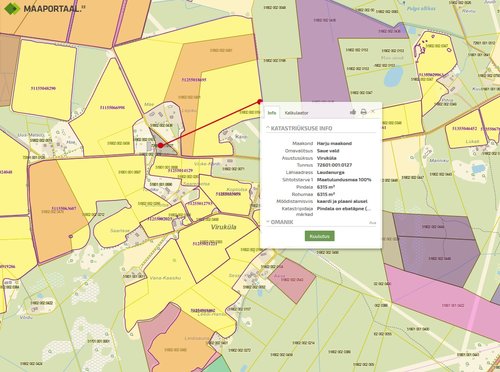The image size is (500, 372).
Task: Click the red line endpoint near popup corner
Action: 260,101
